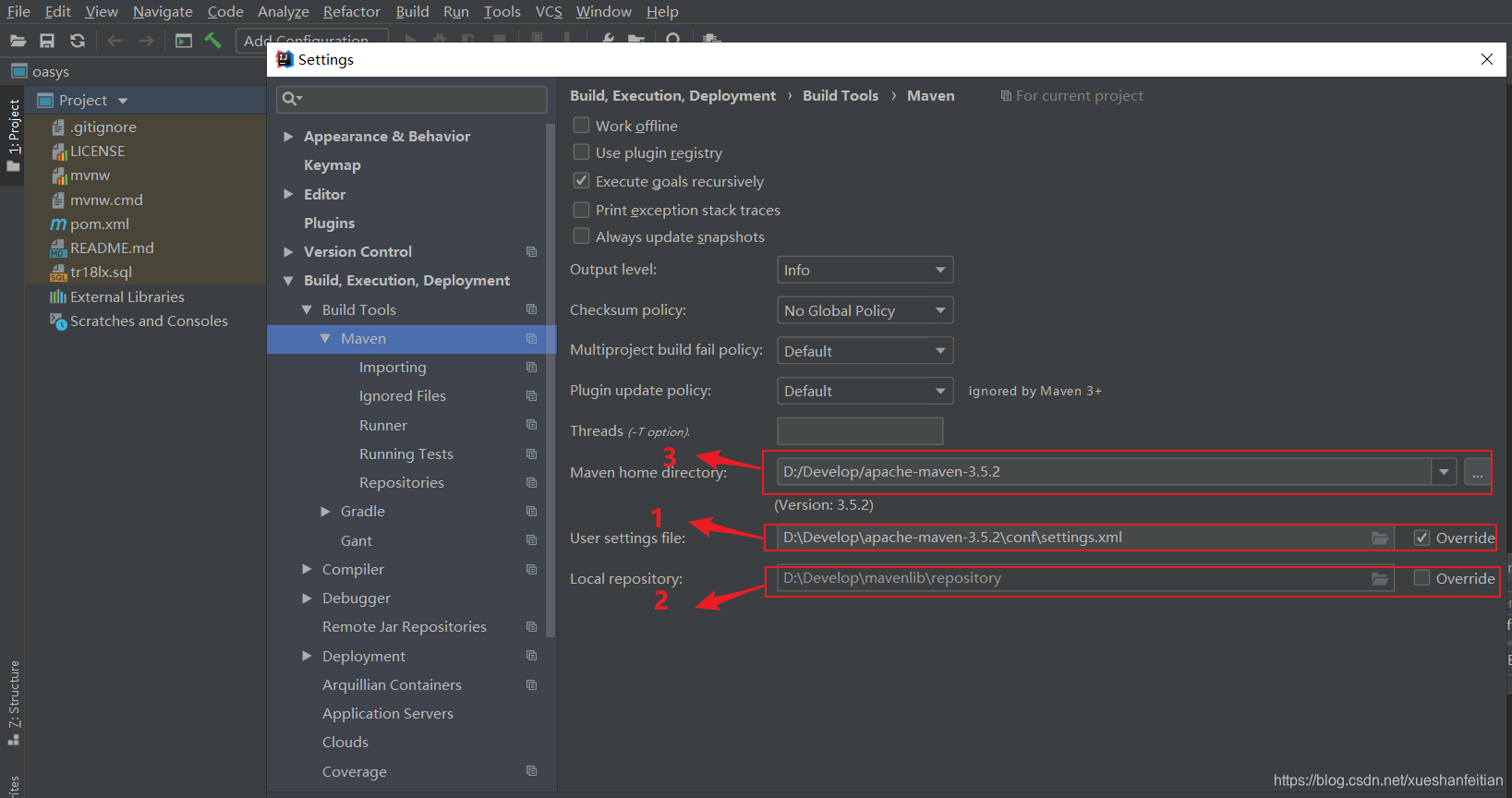Click the project-level icon next to Runner
Viewport: 1512px width, 798px height.
pos(531,425)
